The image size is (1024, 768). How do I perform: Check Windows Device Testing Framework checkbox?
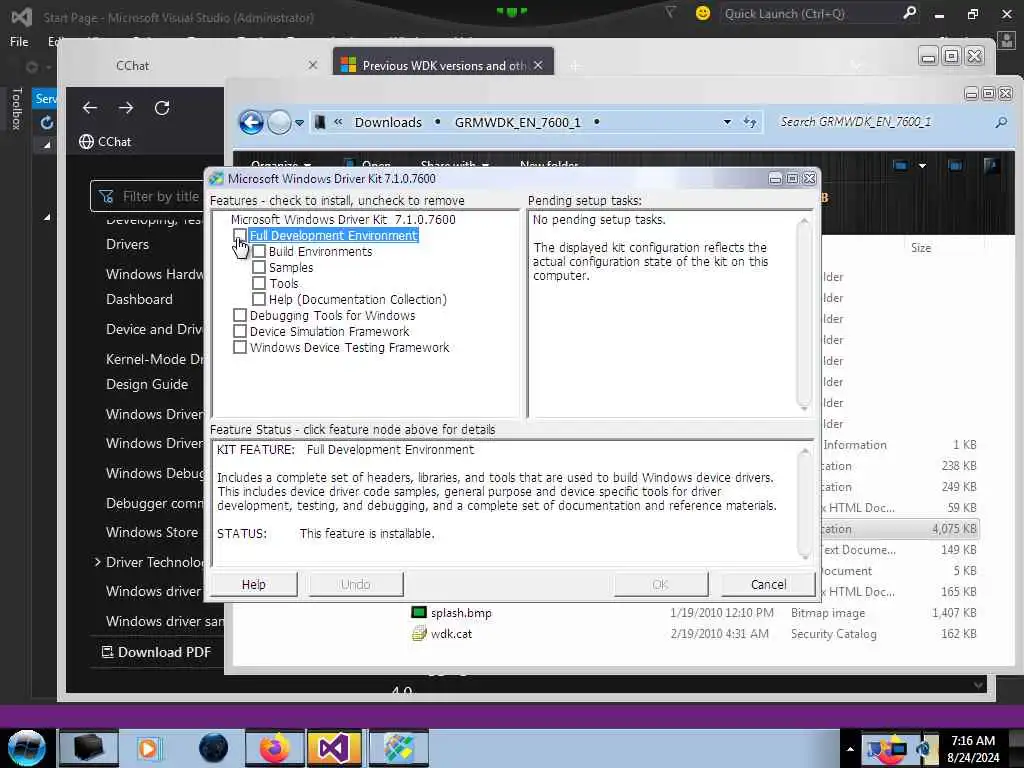click(x=240, y=347)
